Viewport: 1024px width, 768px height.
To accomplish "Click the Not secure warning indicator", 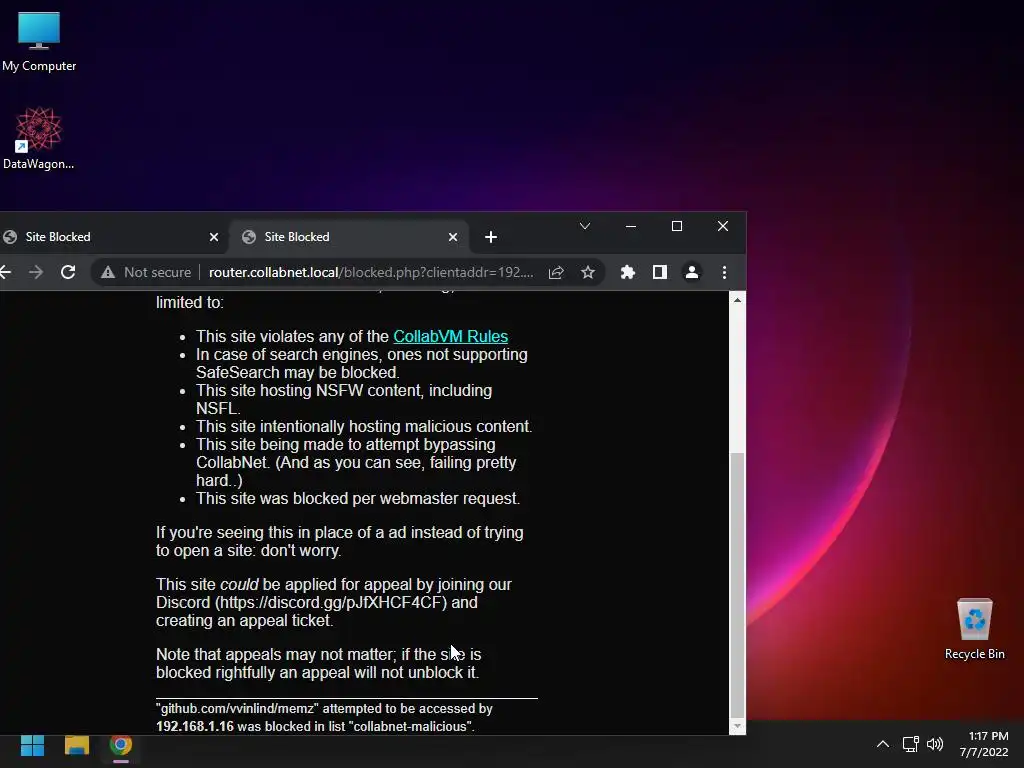I will tap(146, 272).
